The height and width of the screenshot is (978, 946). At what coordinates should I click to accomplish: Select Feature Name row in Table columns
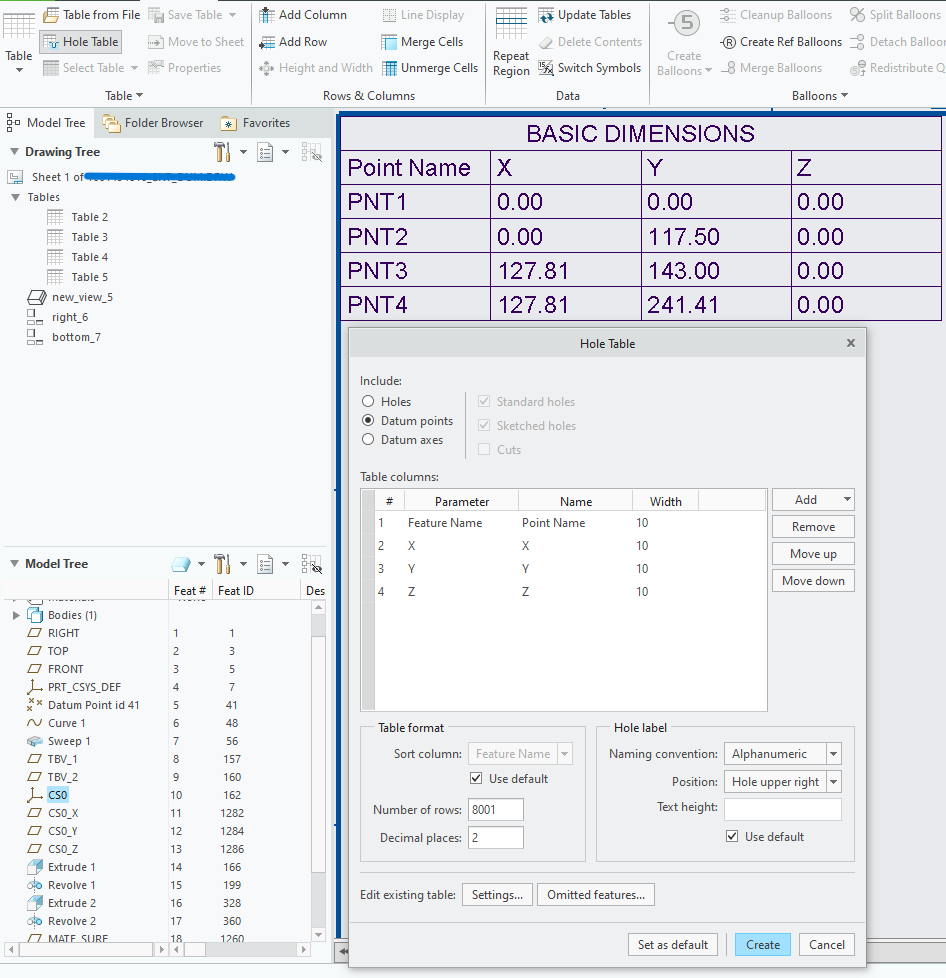point(570,523)
